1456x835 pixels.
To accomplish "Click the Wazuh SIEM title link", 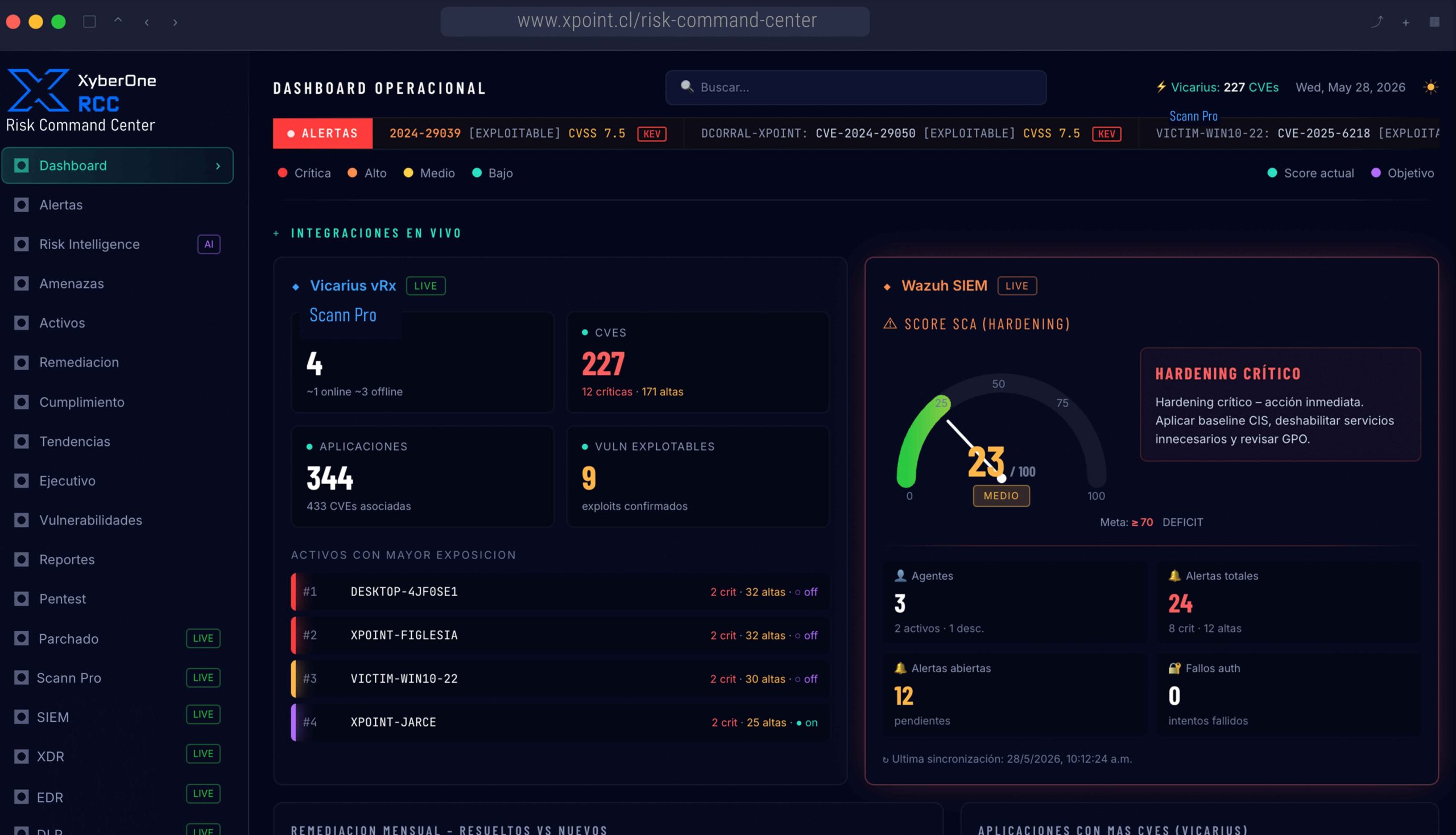I will 944,286.
